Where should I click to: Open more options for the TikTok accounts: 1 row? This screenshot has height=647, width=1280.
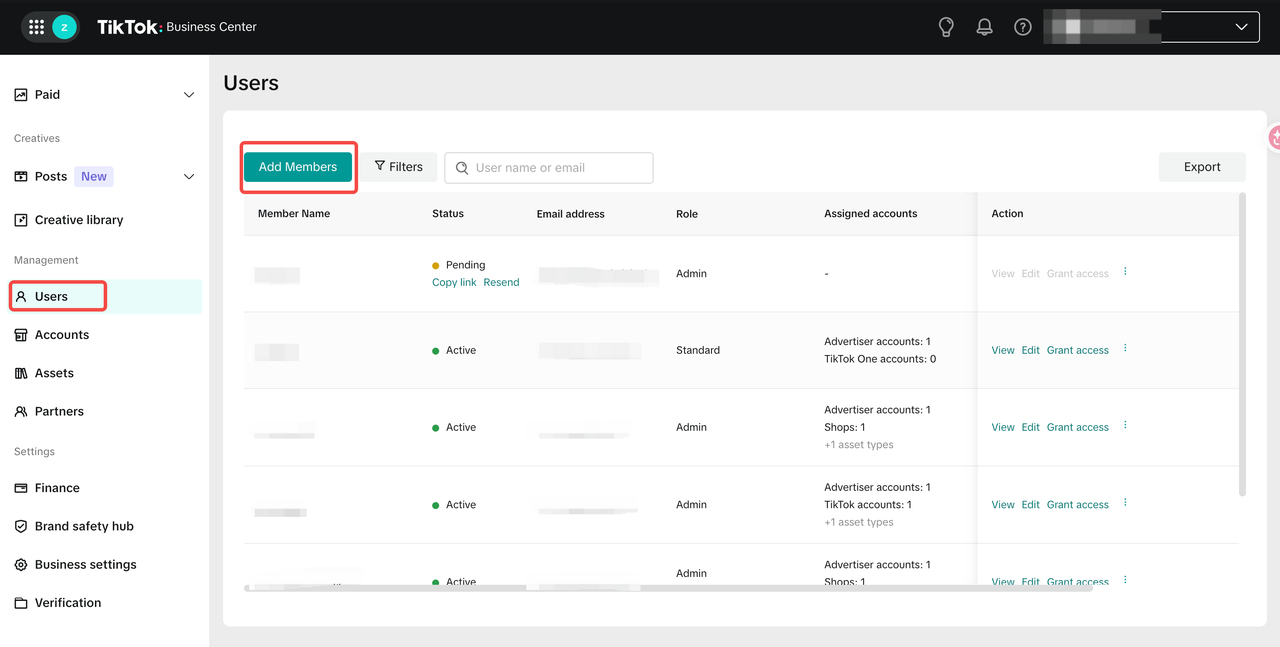[1125, 503]
